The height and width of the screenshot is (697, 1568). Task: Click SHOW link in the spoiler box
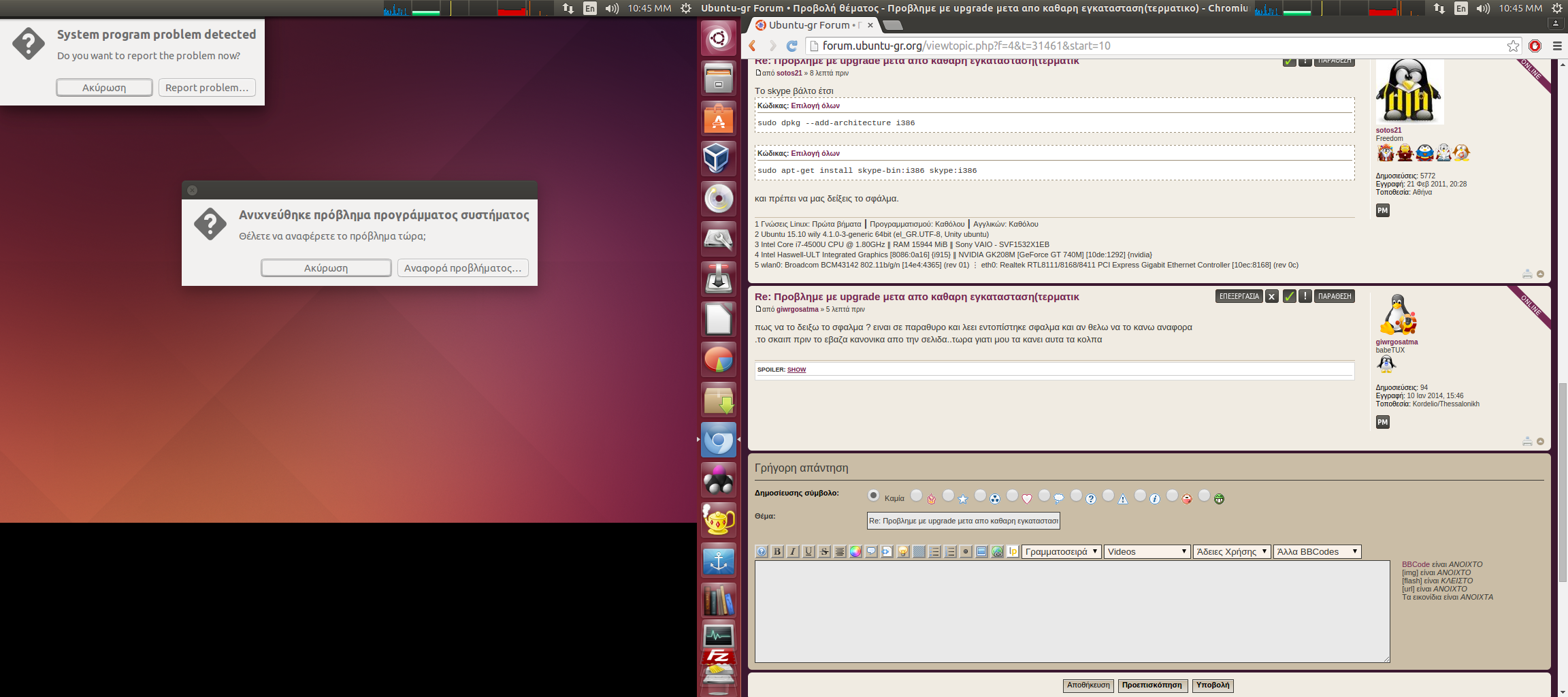tap(796, 370)
